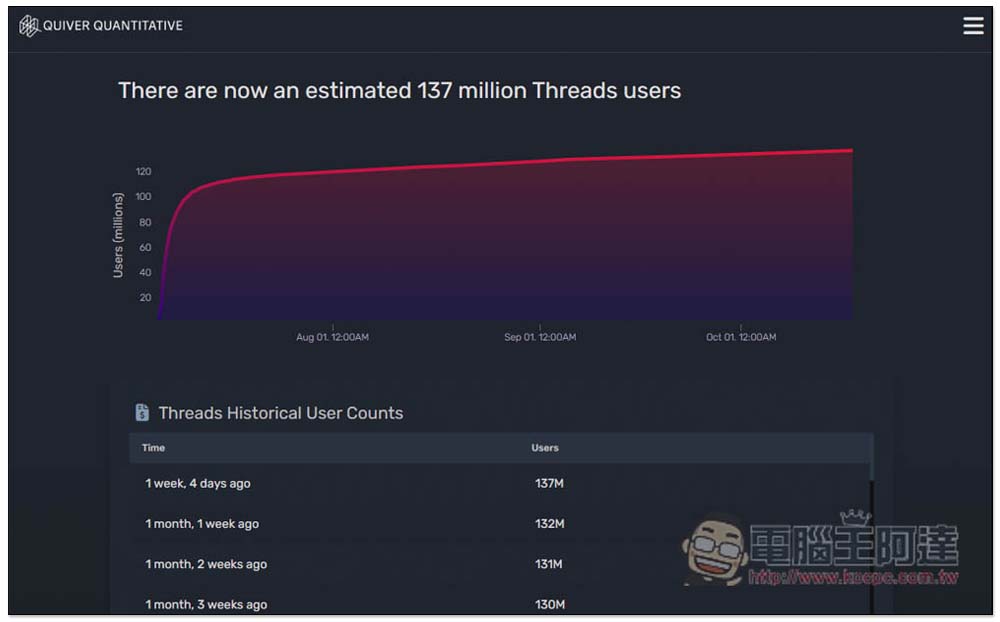Click the Sep 01 marker on chart axis
The height and width of the screenshot is (622, 1000).
point(540,337)
